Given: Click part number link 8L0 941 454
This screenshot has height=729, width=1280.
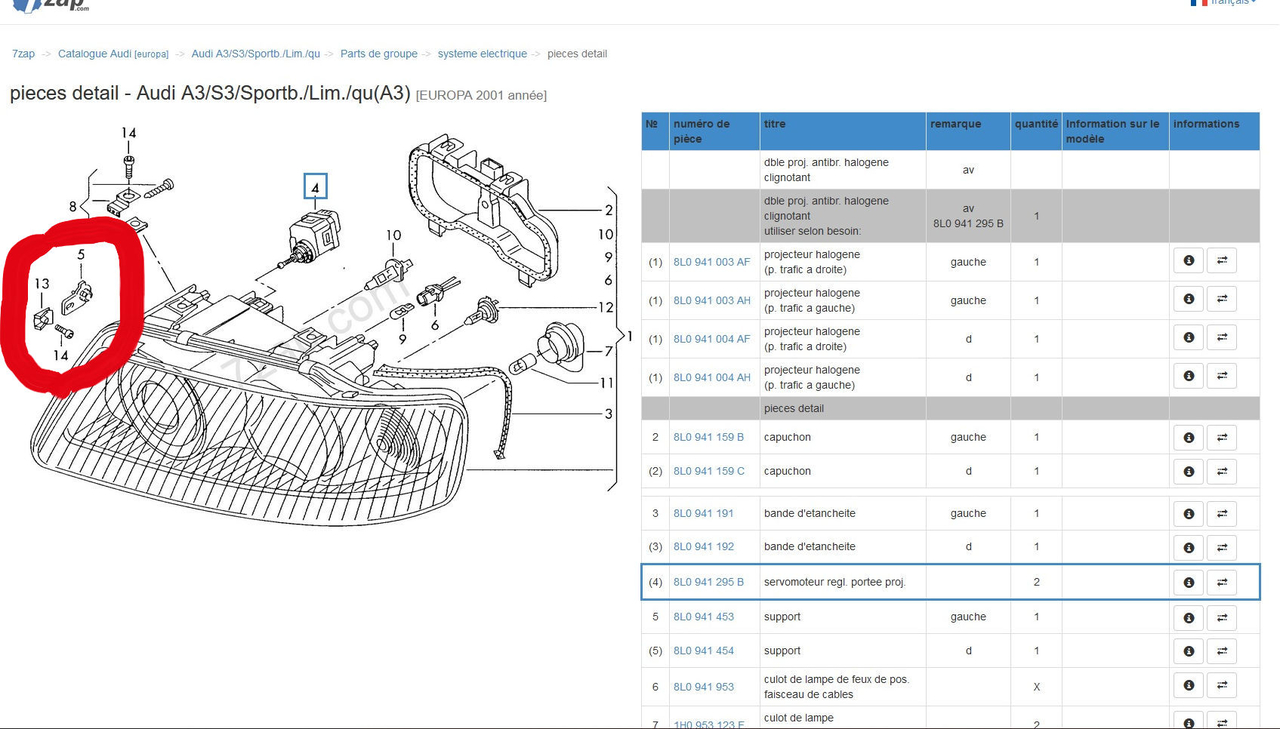Looking at the screenshot, I should click(x=703, y=651).
